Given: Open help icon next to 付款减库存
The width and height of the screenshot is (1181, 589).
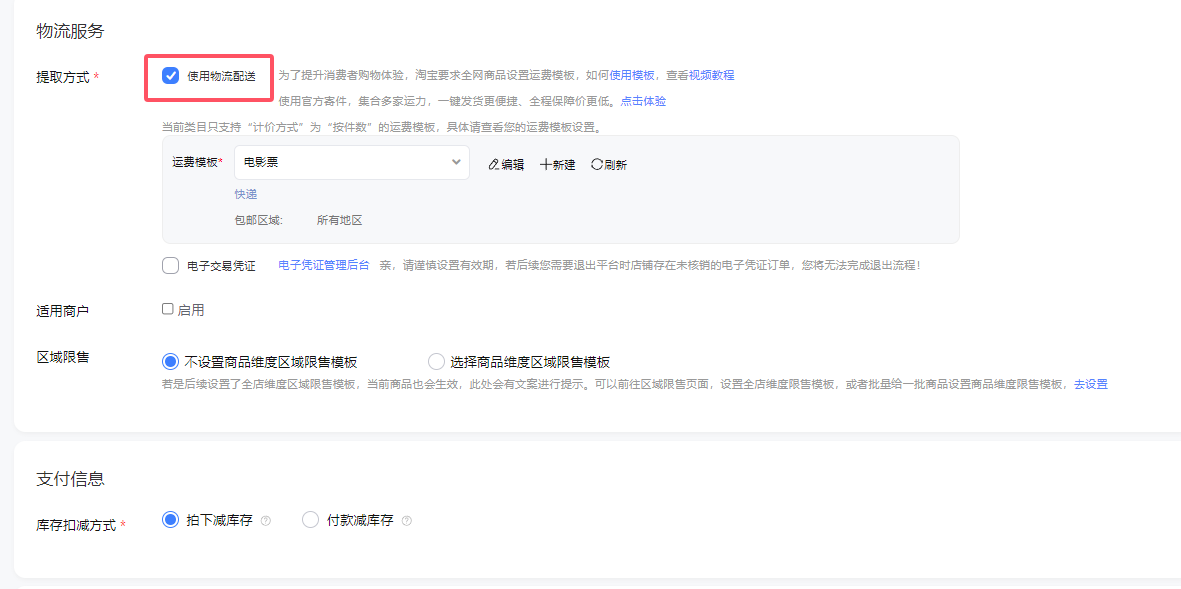Looking at the screenshot, I should point(407,520).
